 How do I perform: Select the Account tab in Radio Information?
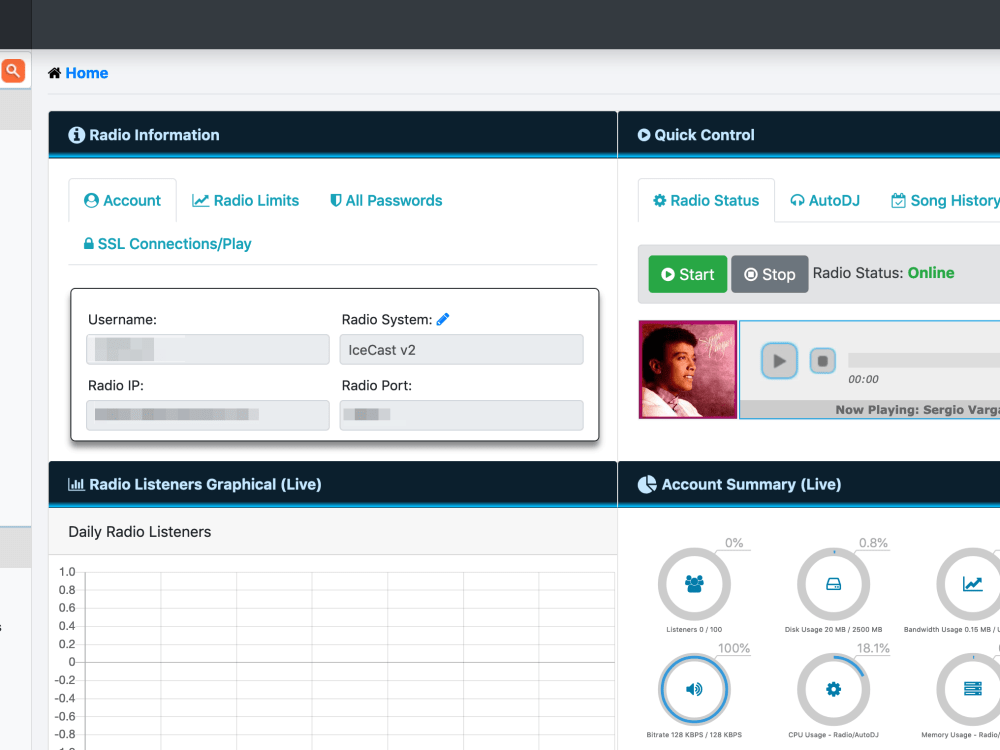pos(122,200)
